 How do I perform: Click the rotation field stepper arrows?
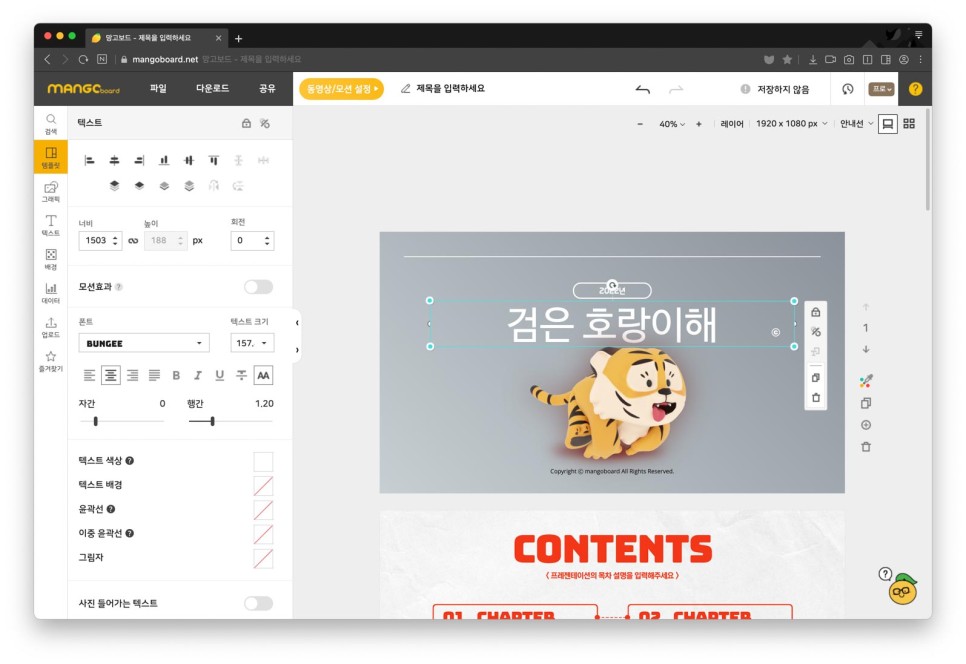click(267, 241)
